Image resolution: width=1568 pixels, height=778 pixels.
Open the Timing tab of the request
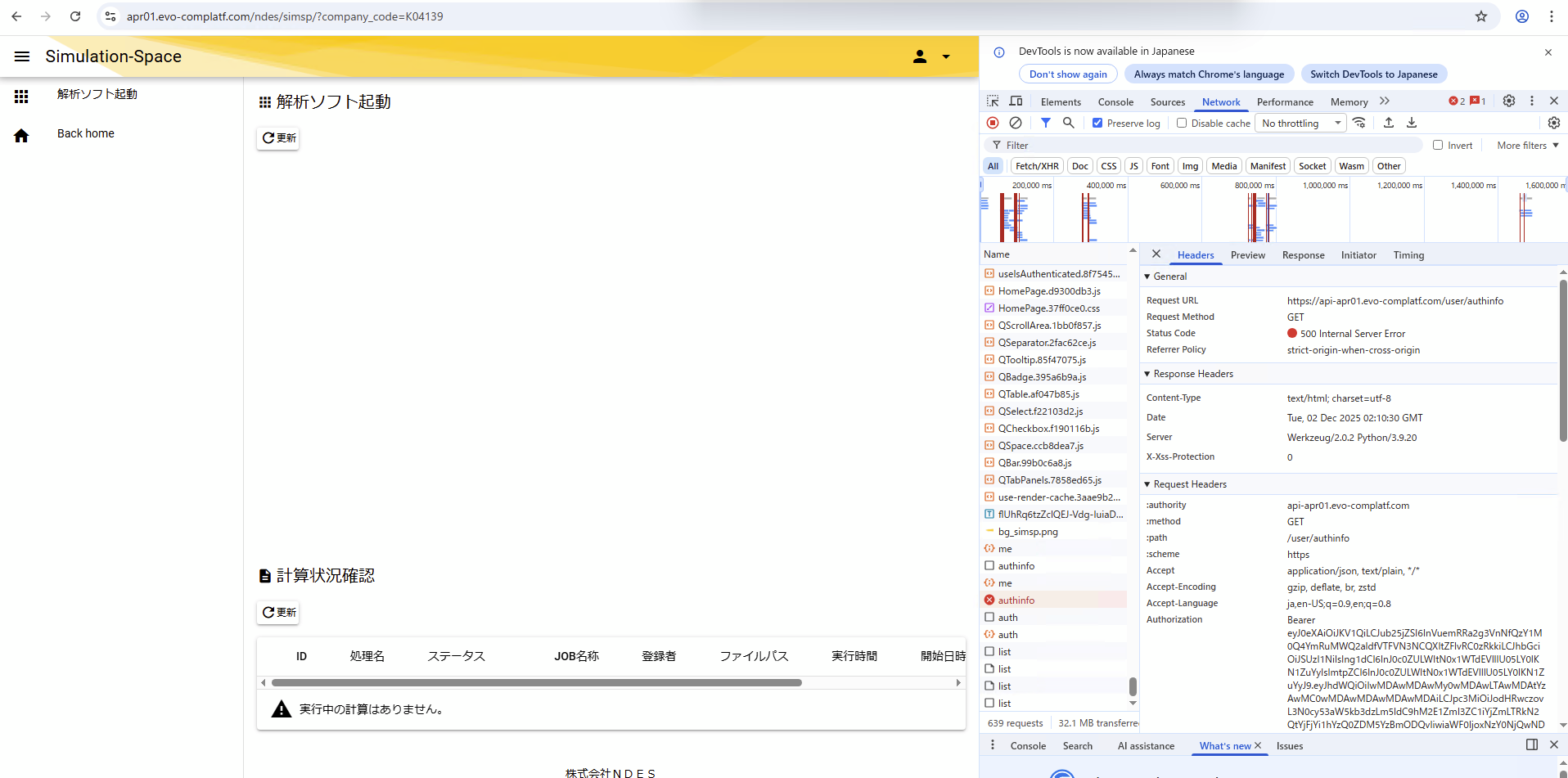pyautogui.click(x=1408, y=255)
